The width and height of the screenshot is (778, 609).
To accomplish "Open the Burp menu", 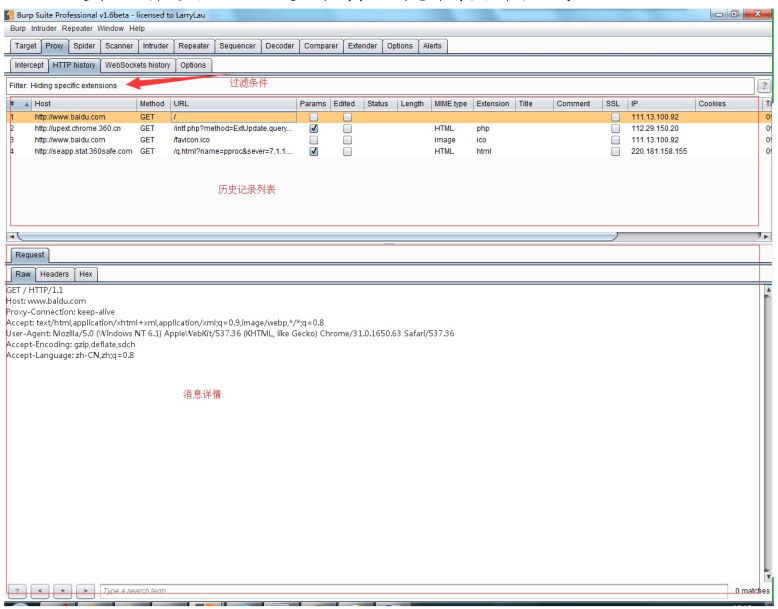I will [x=18, y=28].
